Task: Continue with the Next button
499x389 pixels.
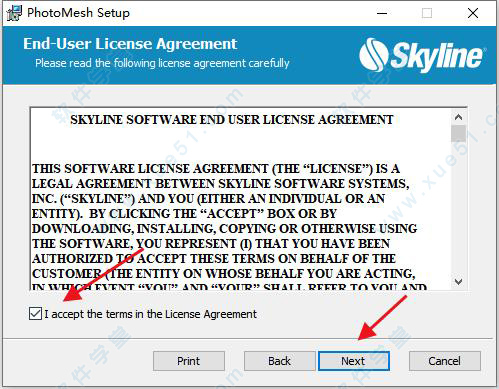Action: (354, 361)
